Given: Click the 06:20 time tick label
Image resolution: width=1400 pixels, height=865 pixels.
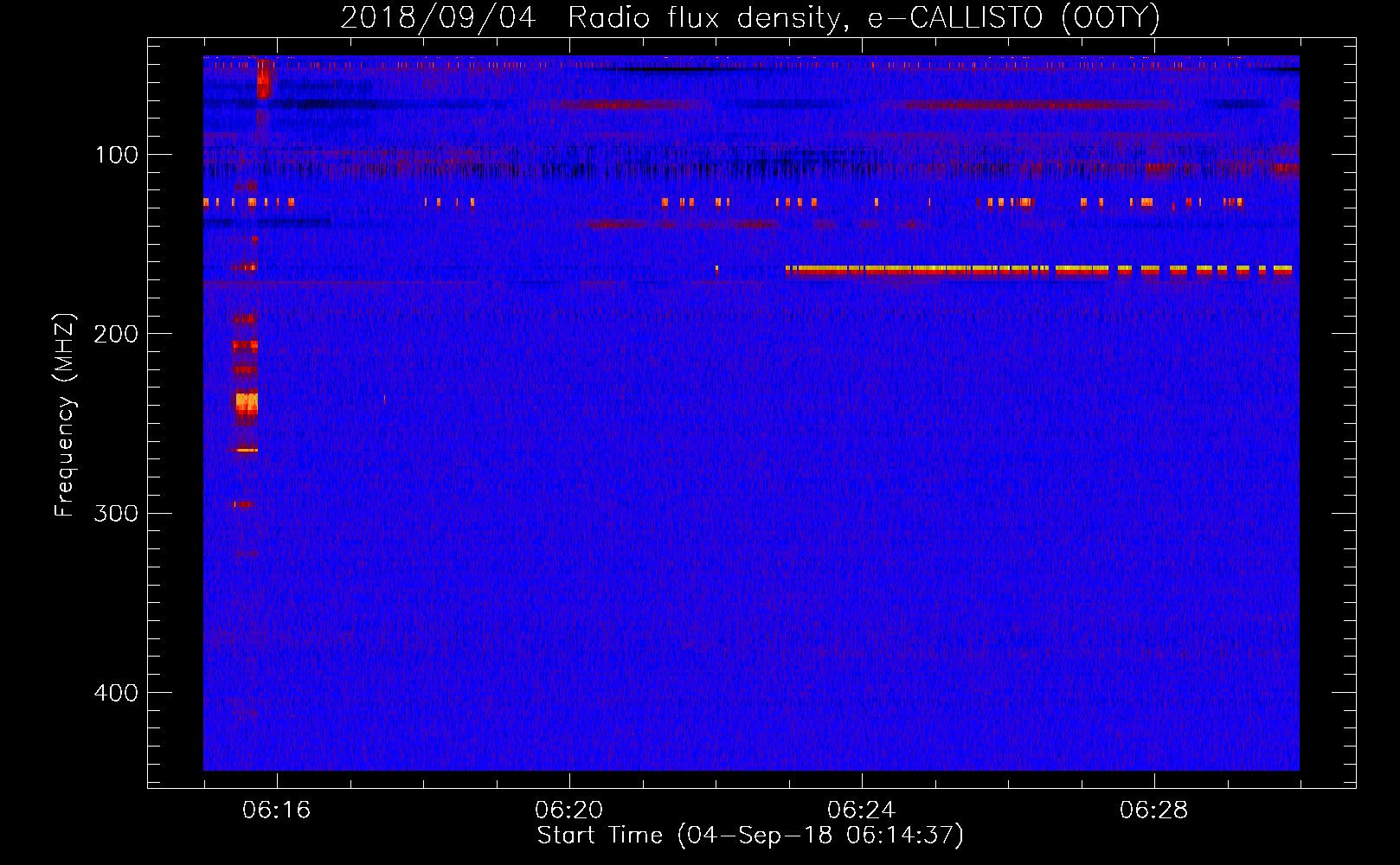Looking at the screenshot, I should pyautogui.click(x=568, y=811).
